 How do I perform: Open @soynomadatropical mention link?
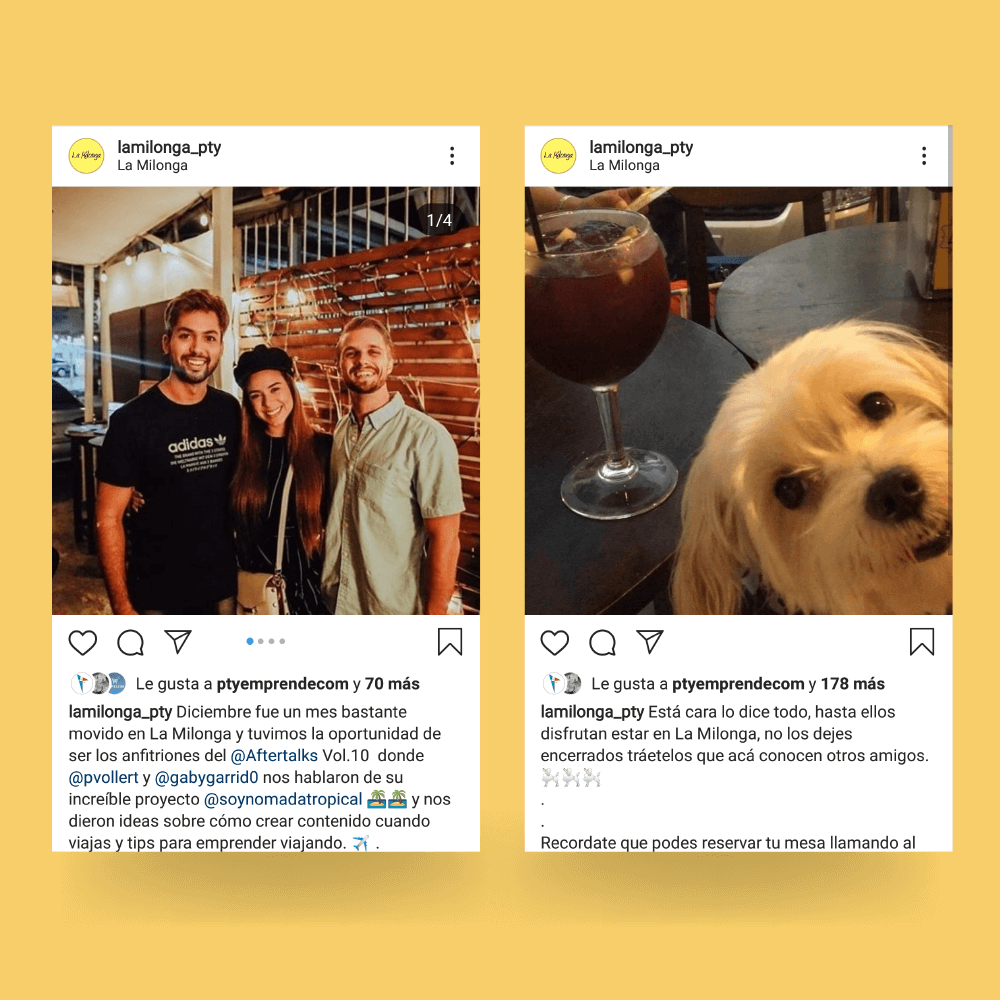tap(283, 799)
